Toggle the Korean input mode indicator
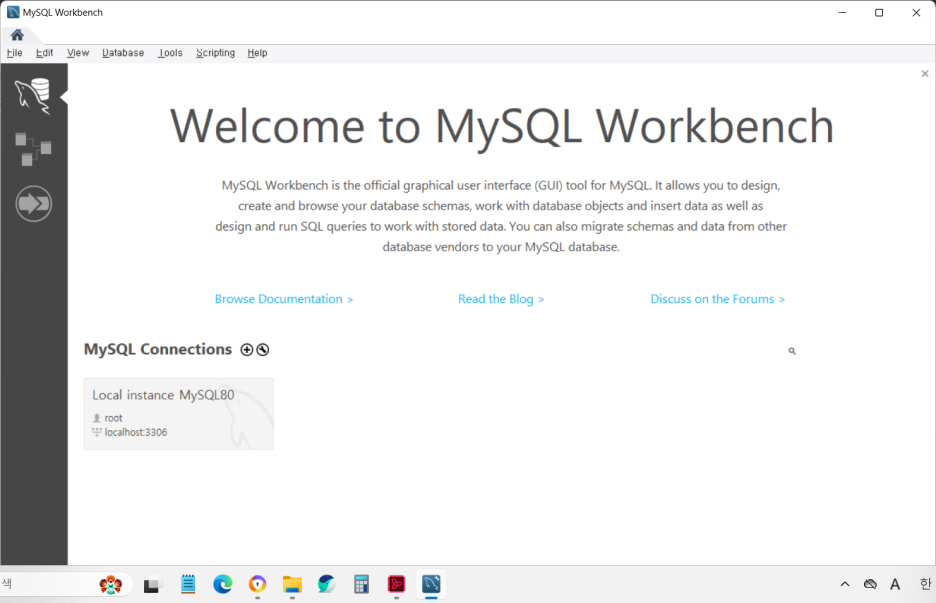This screenshot has height=603, width=936. click(925, 584)
